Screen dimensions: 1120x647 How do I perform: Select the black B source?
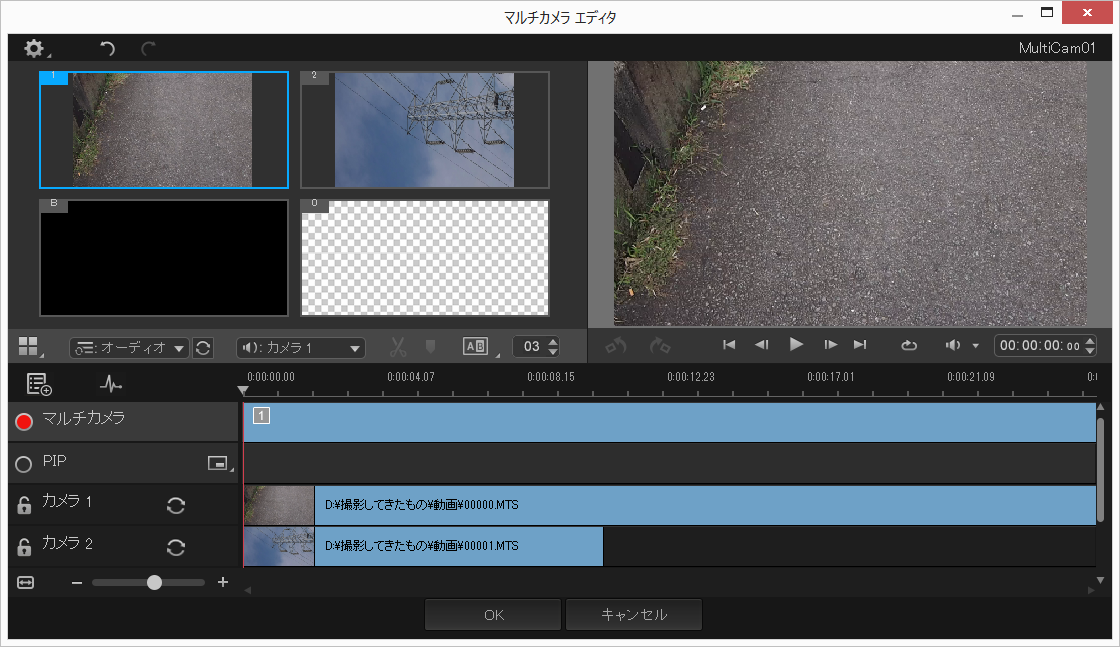pos(164,258)
